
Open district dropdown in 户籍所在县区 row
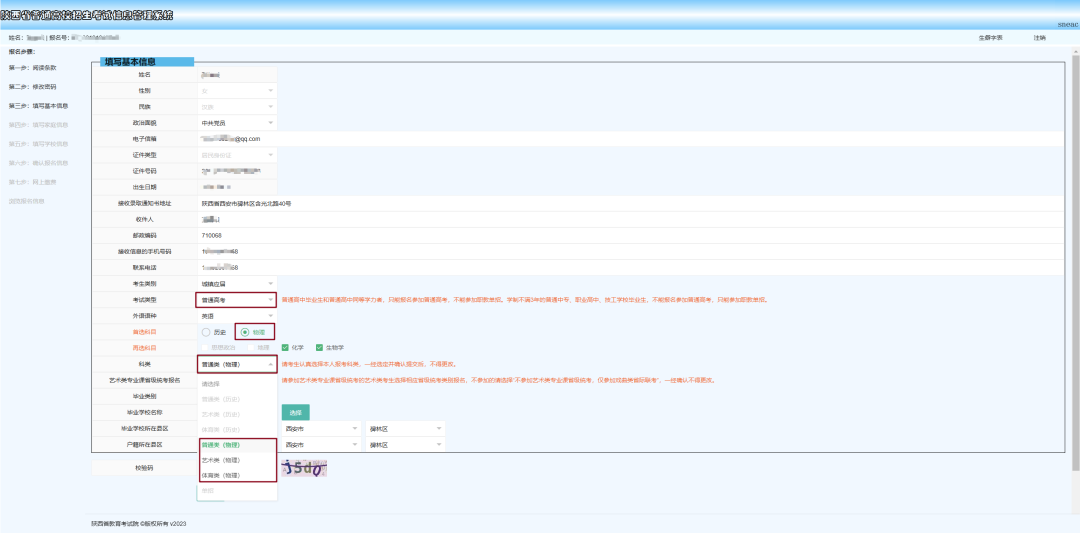pyautogui.click(x=405, y=445)
